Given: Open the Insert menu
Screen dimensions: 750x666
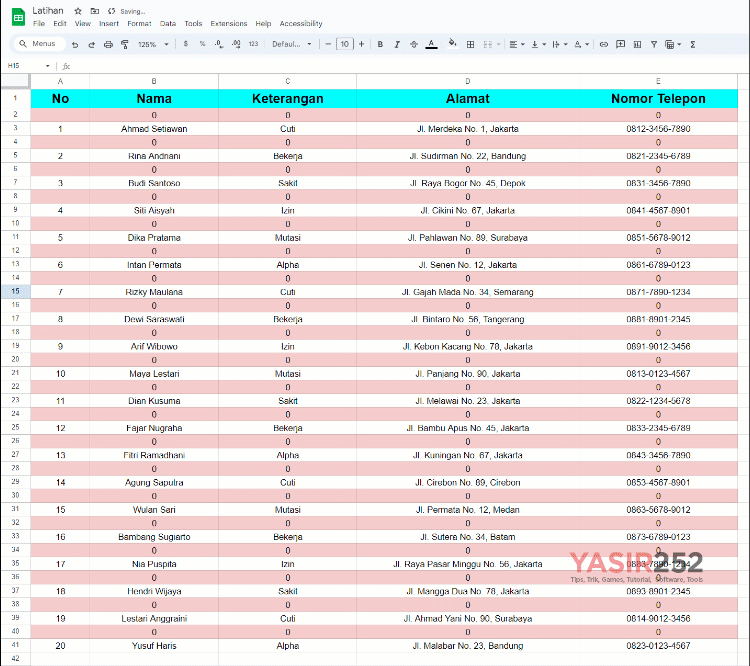Looking at the screenshot, I should (x=109, y=23).
